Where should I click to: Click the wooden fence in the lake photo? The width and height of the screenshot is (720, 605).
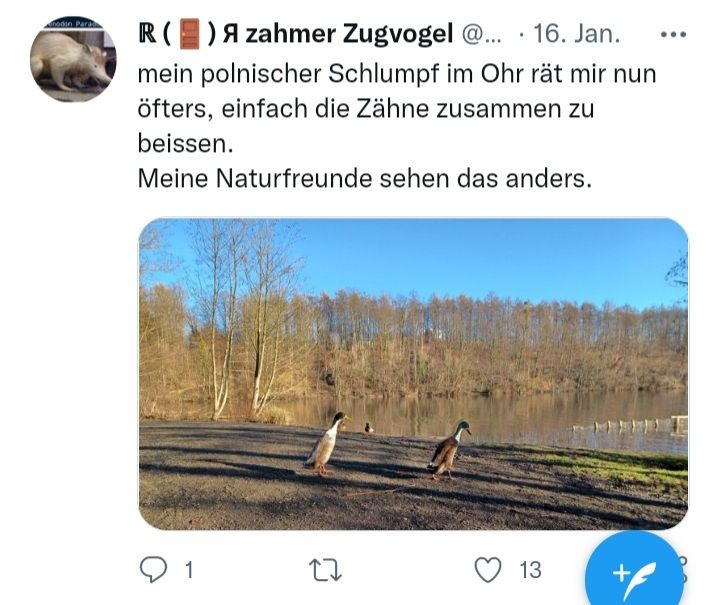(631, 425)
